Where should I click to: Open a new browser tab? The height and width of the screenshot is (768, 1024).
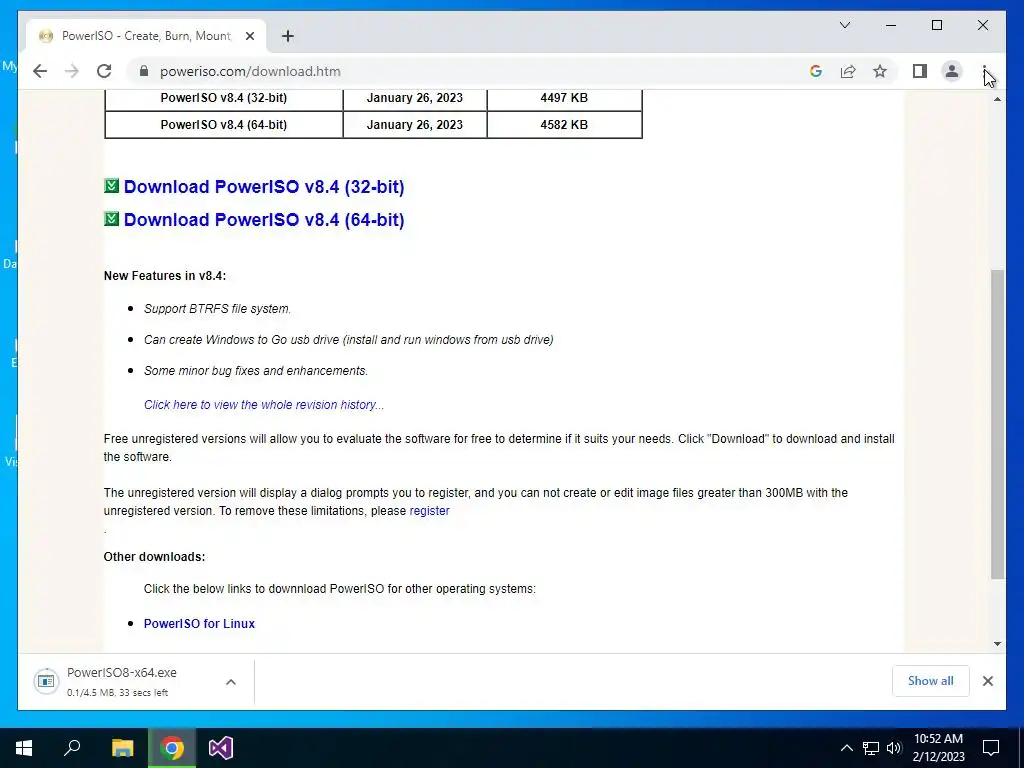[288, 36]
